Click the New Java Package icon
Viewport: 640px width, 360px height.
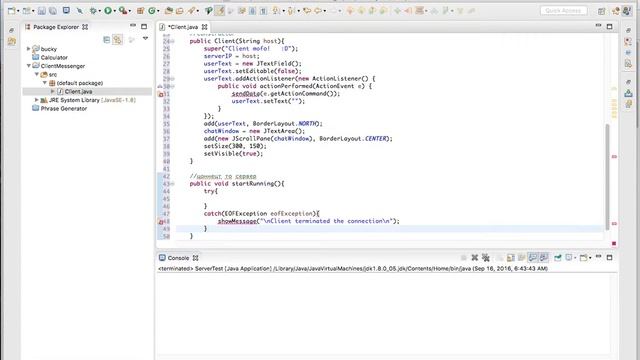pyautogui.click(x=140, y=11)
